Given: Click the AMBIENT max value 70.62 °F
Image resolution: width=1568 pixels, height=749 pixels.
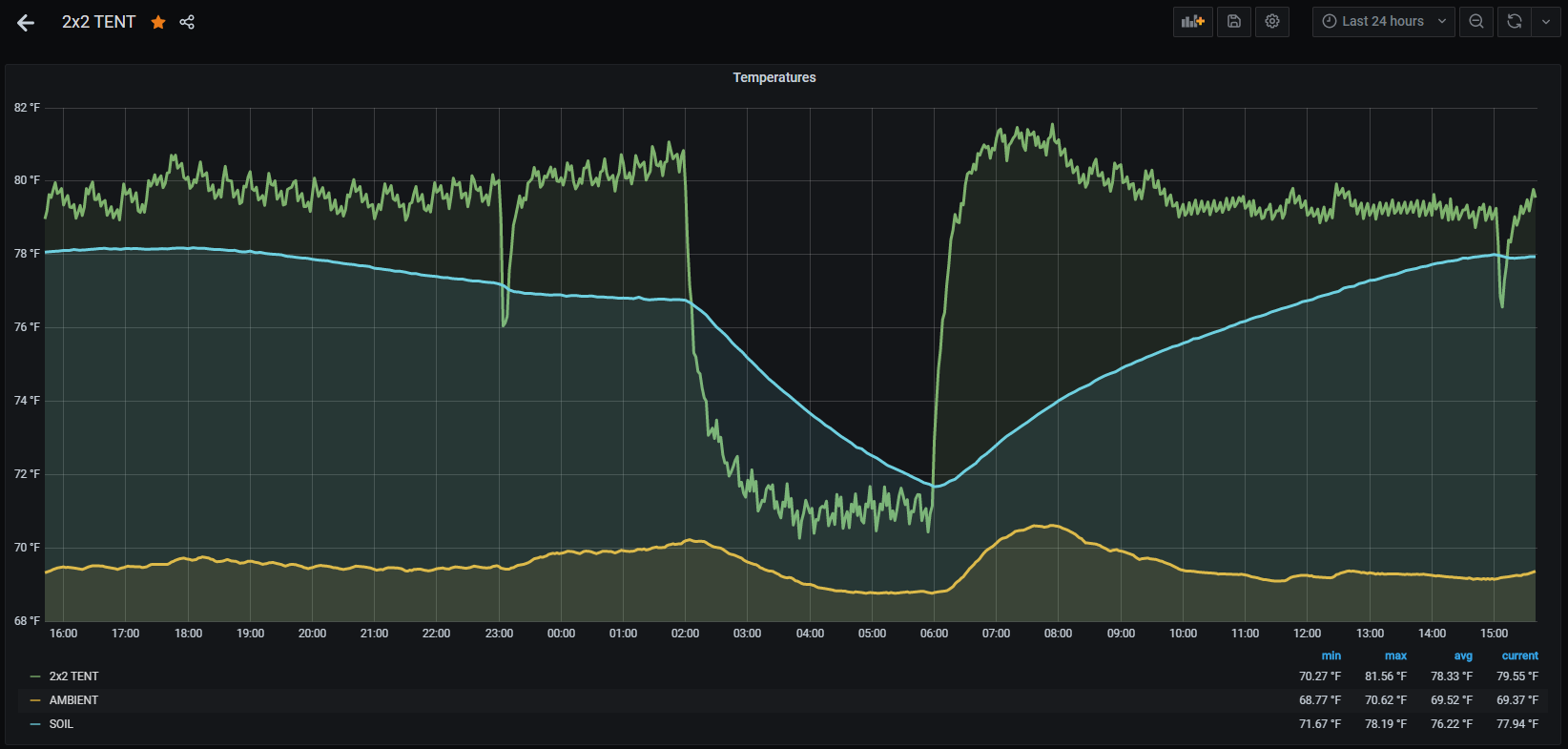Looking at the screenshot, I should [x=1386, y=700].
